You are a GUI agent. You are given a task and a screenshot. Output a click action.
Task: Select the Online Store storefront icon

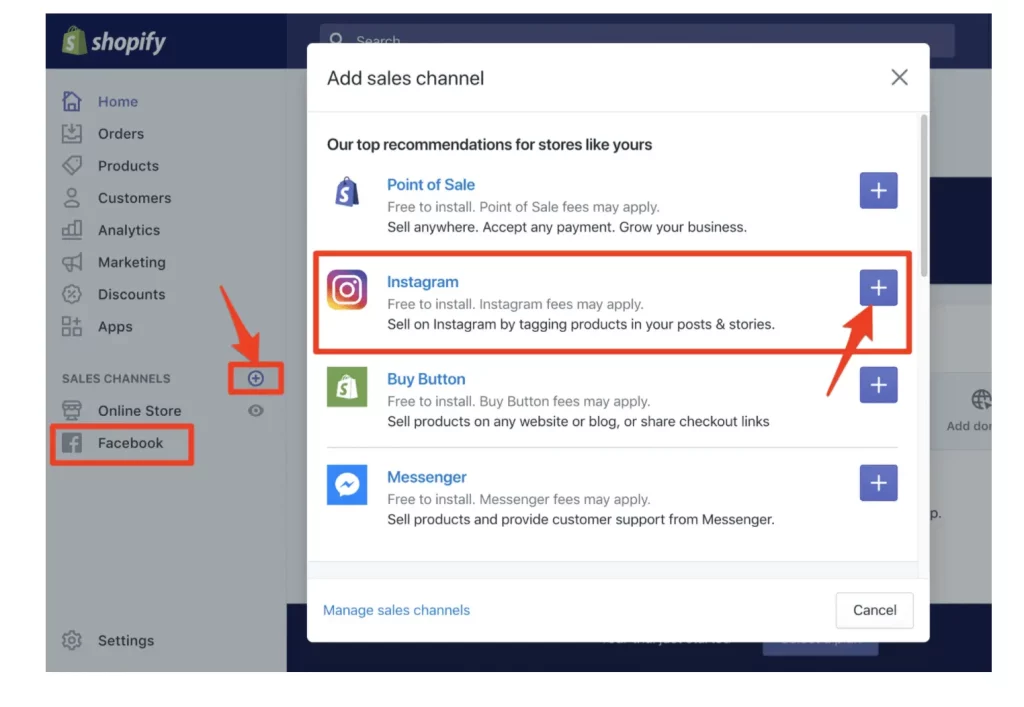coord(72,410)
